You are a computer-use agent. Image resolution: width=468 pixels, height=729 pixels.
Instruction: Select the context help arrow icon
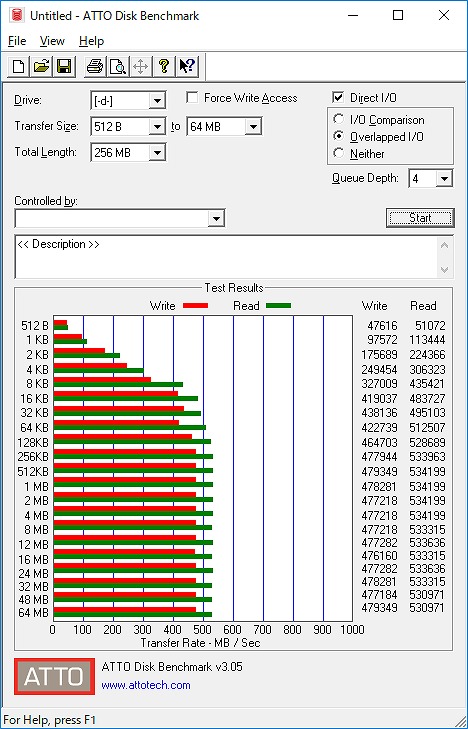[x=187, y=66]
